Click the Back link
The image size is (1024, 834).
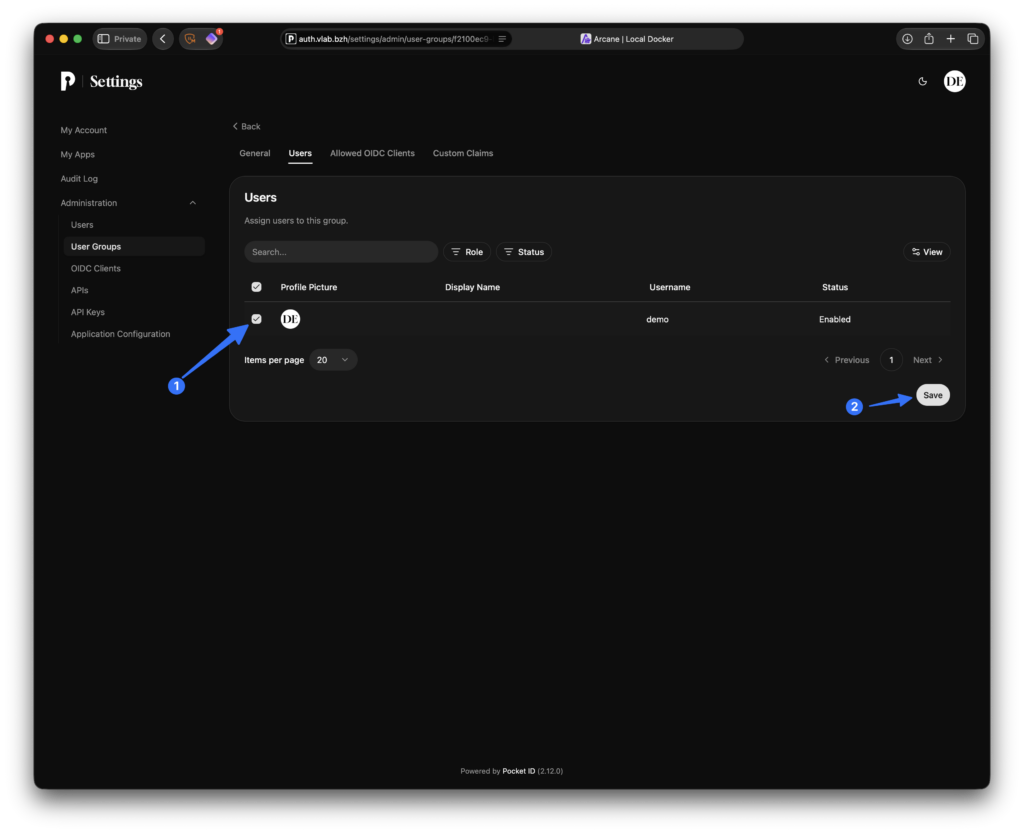coord(247,127)
